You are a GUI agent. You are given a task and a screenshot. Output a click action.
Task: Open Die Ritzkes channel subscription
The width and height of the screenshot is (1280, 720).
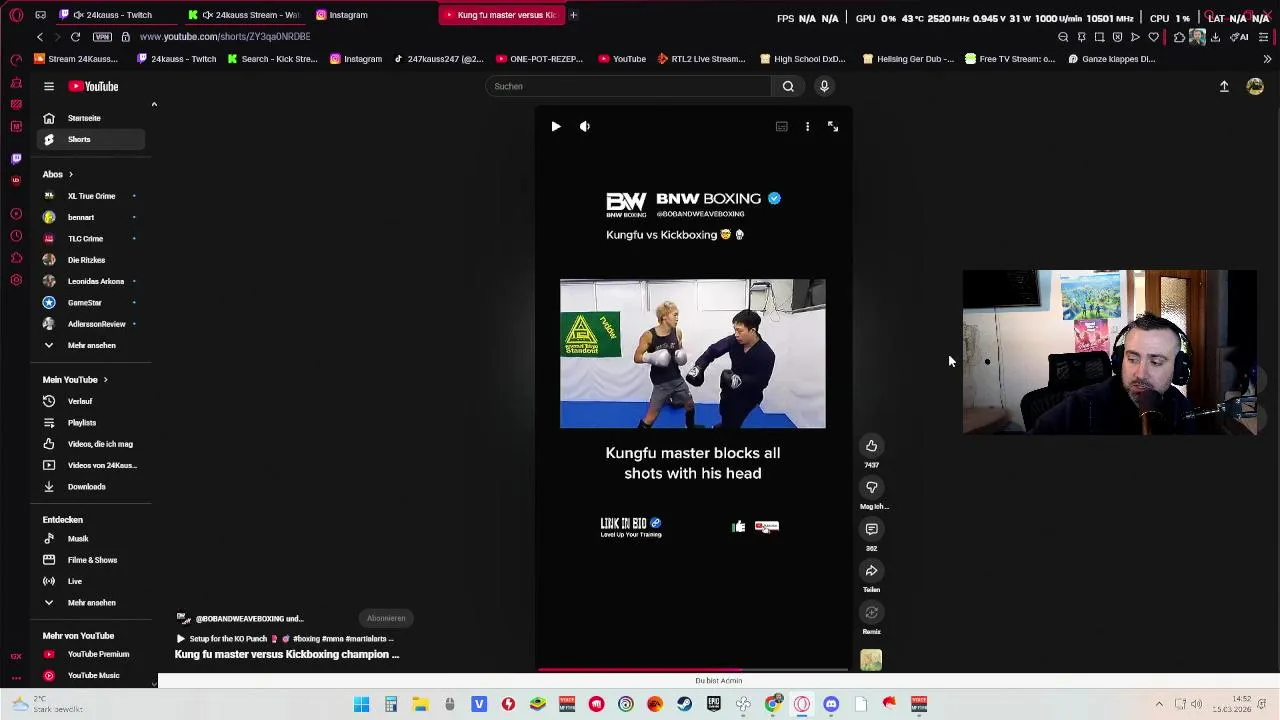pyautogui.click(x=92, y=260)
